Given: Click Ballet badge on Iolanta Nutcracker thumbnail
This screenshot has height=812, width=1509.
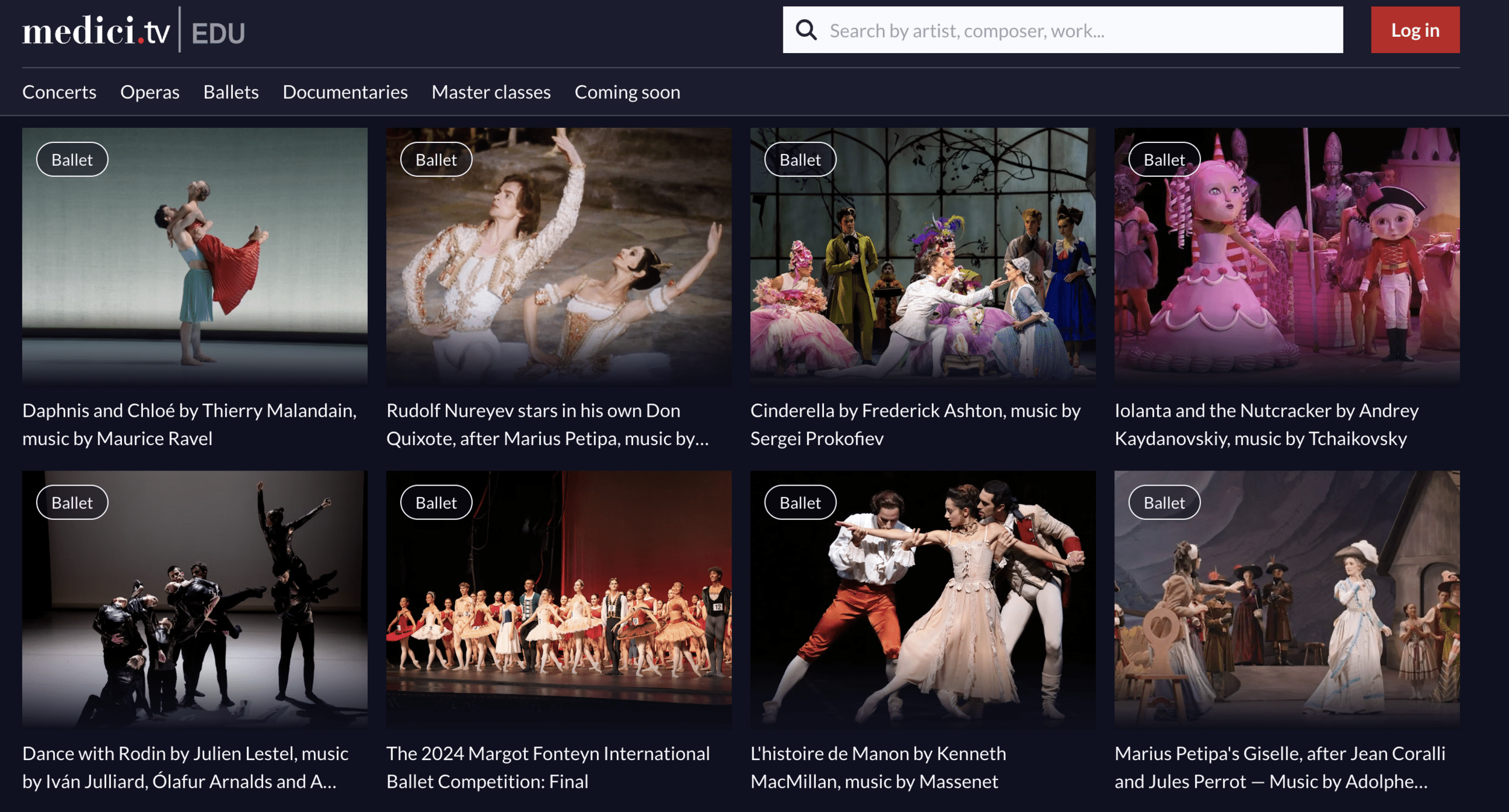Looking at the screenshot, I should pyautogui.click(x=1164, y=160).
